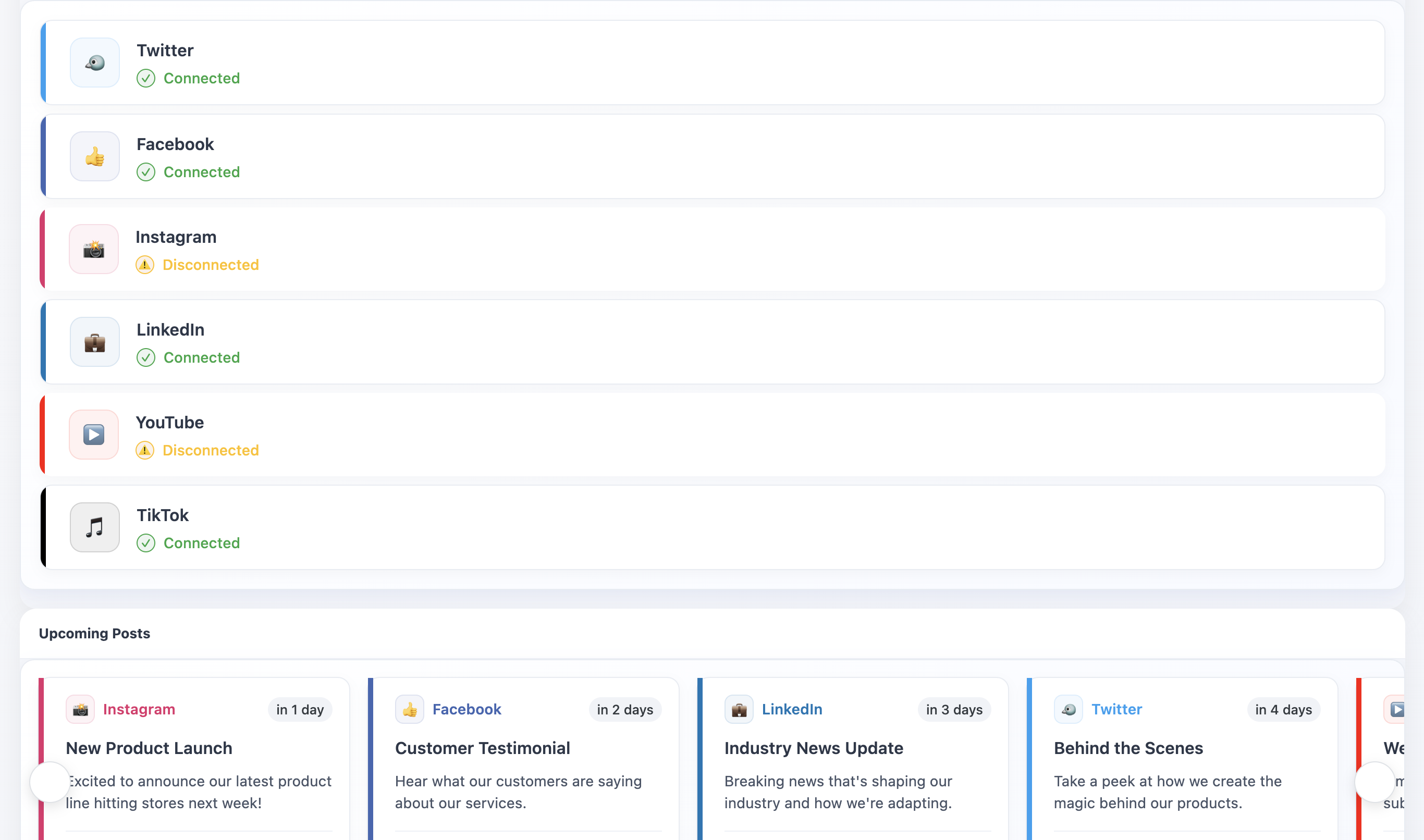This screenshot has height=840, width=1424.
Task: Click 'Breaking news that's shaping our industry' description
Action: point(839,793)
